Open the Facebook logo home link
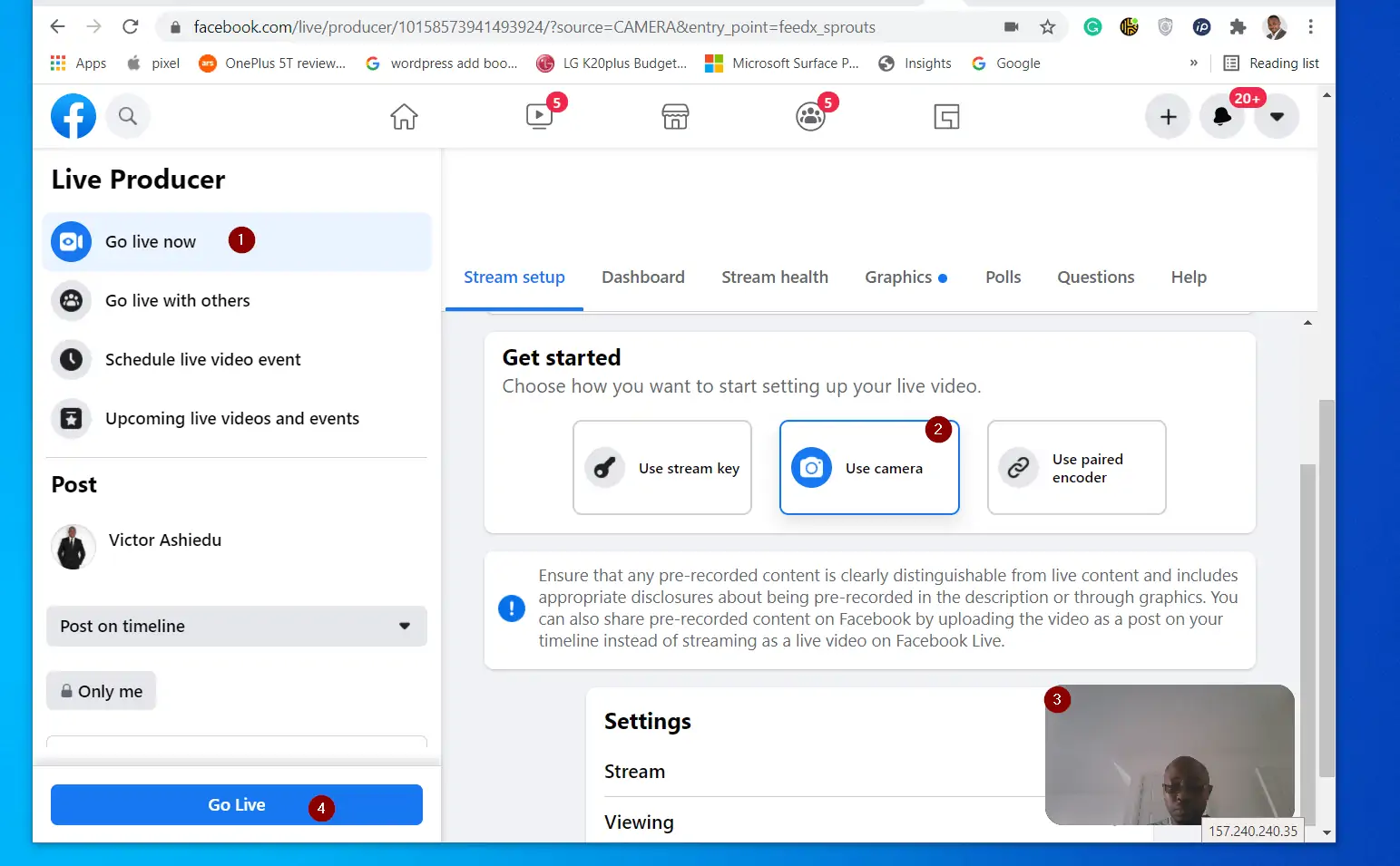 pos(73,116)
